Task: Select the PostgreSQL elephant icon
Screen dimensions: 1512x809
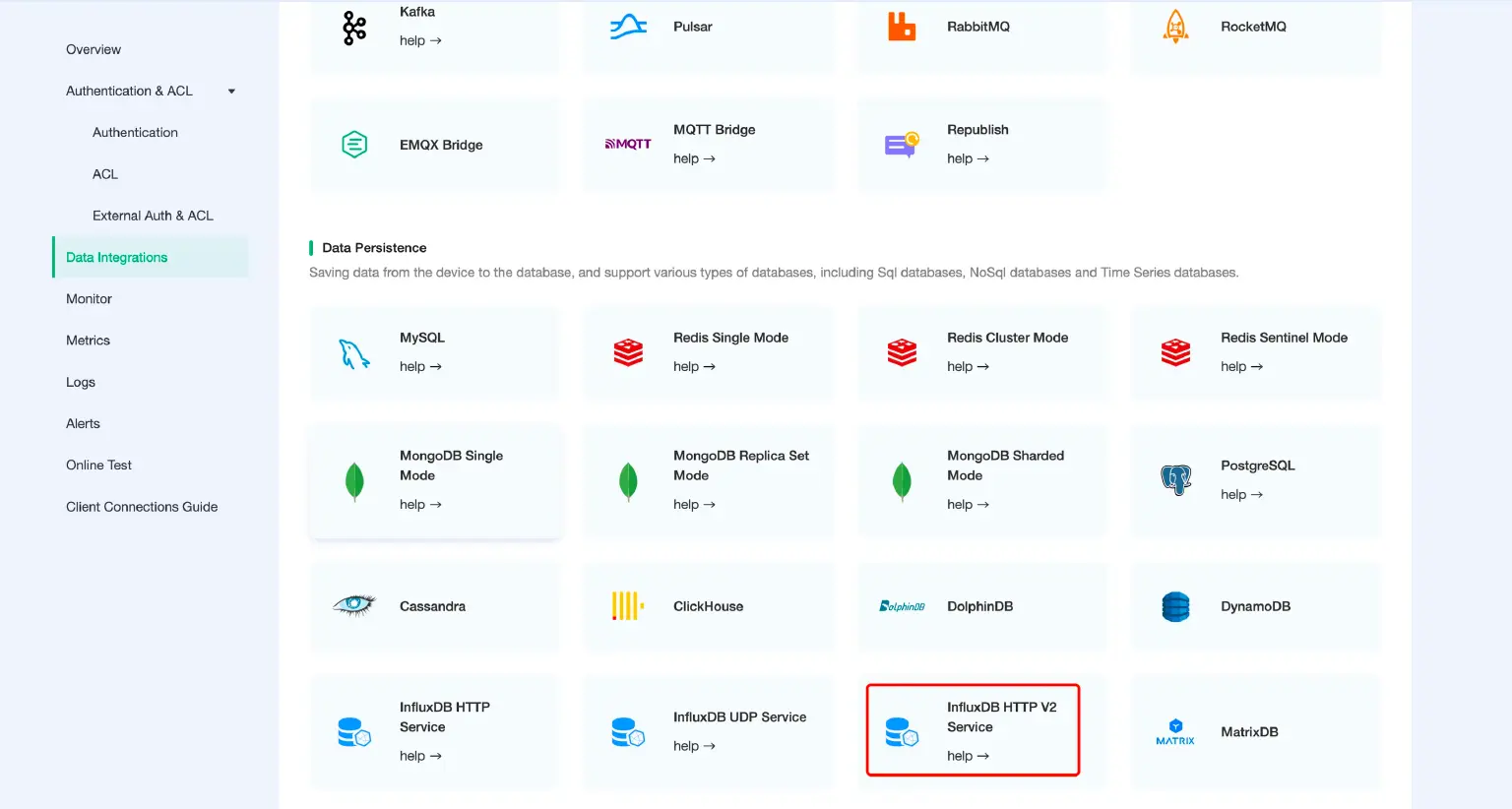Action: [x=1174, y=480]
